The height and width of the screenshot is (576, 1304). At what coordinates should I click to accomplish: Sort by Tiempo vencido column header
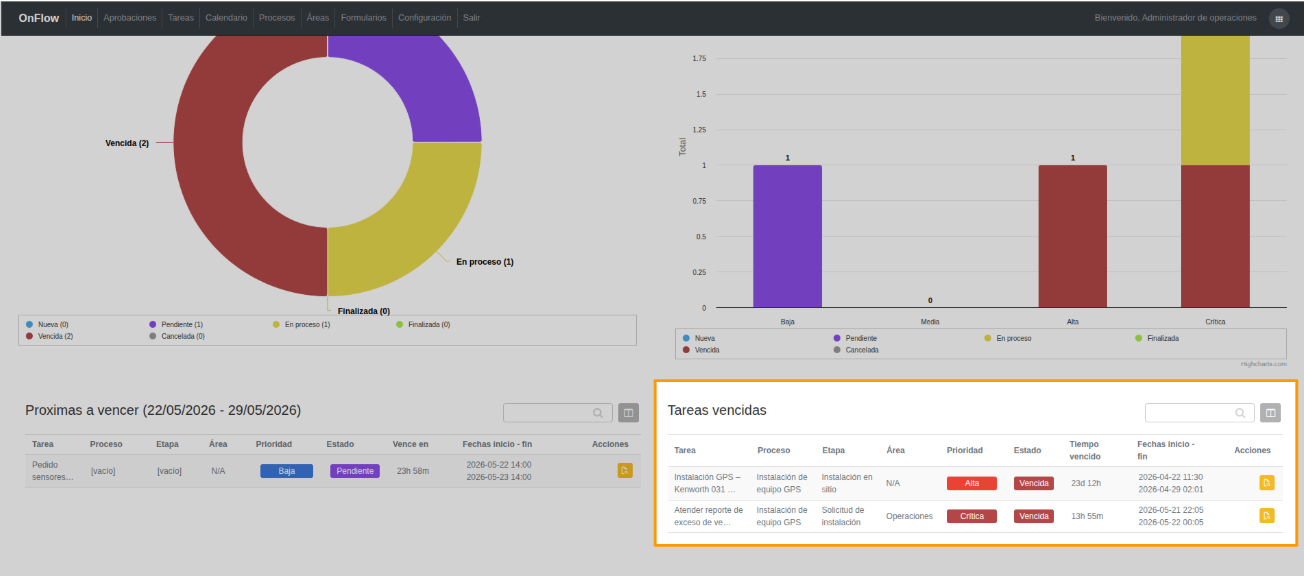click(x=1085, y=450)
